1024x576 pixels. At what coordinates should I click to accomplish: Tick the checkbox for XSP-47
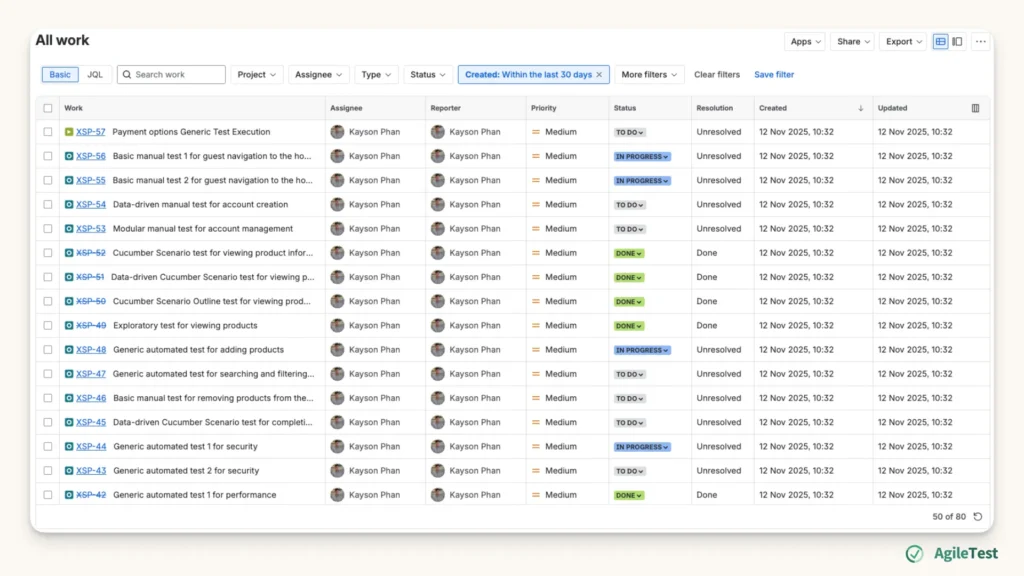pos(48,374)
